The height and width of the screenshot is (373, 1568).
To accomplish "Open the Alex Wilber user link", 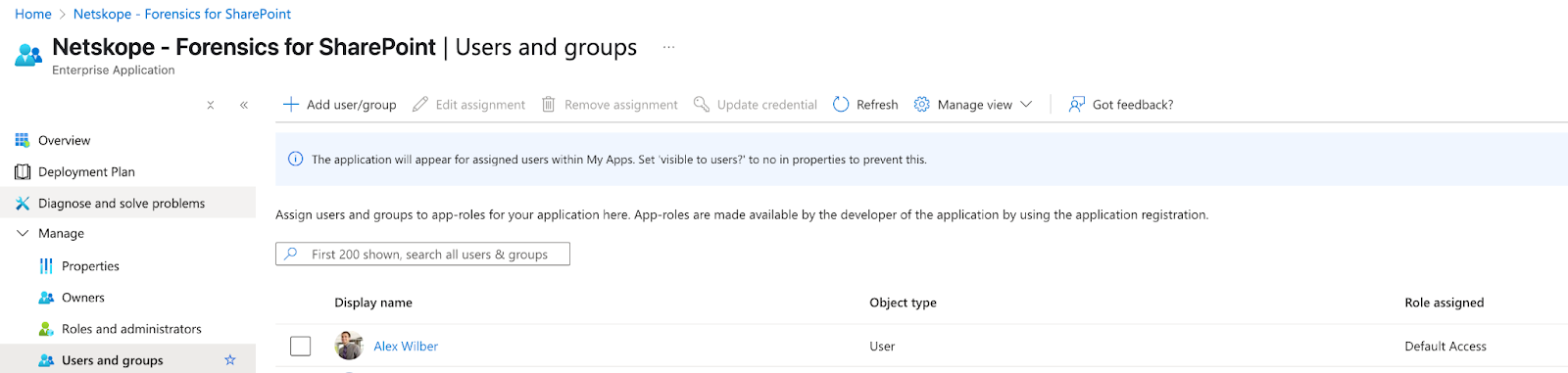I will (406, 346).
